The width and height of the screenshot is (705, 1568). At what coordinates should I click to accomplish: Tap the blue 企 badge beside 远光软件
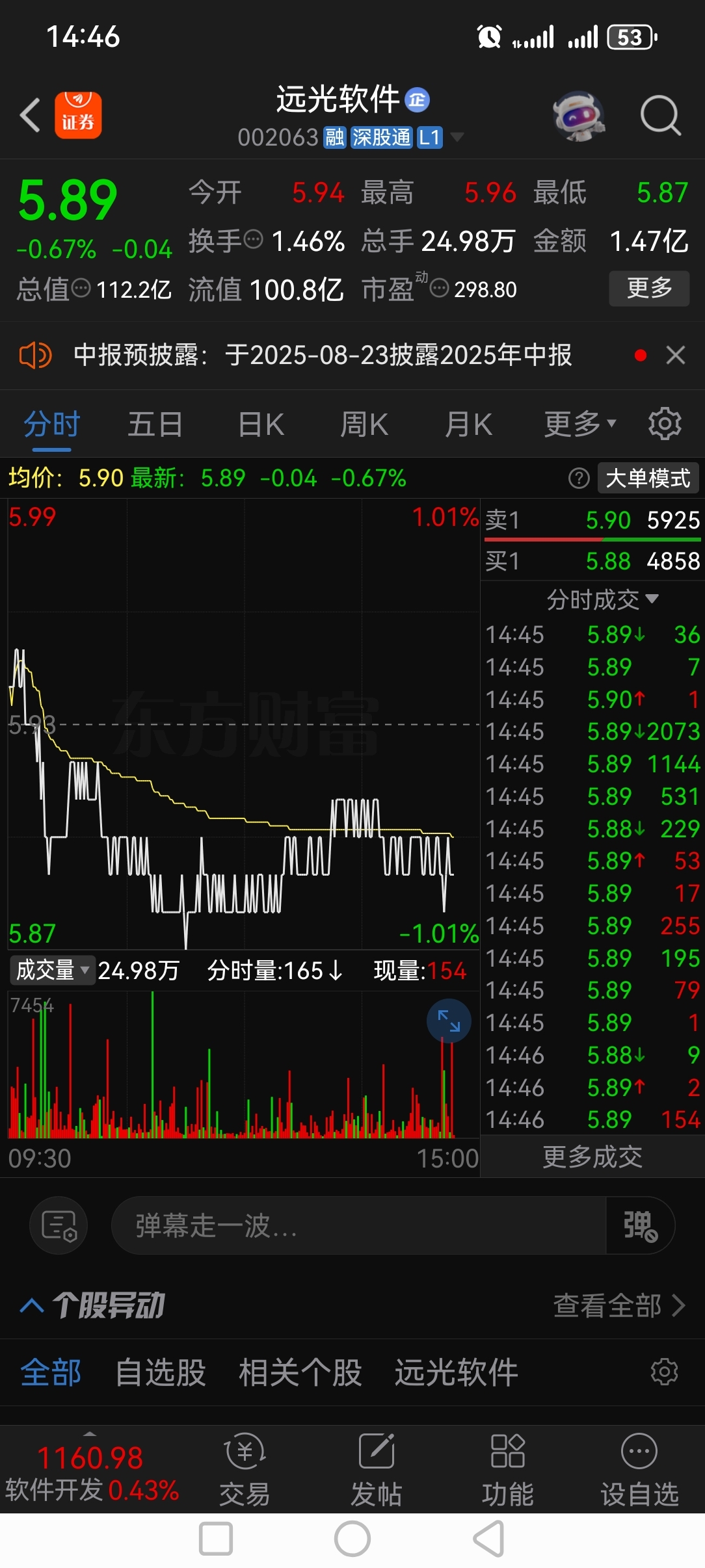click(417, 99)
